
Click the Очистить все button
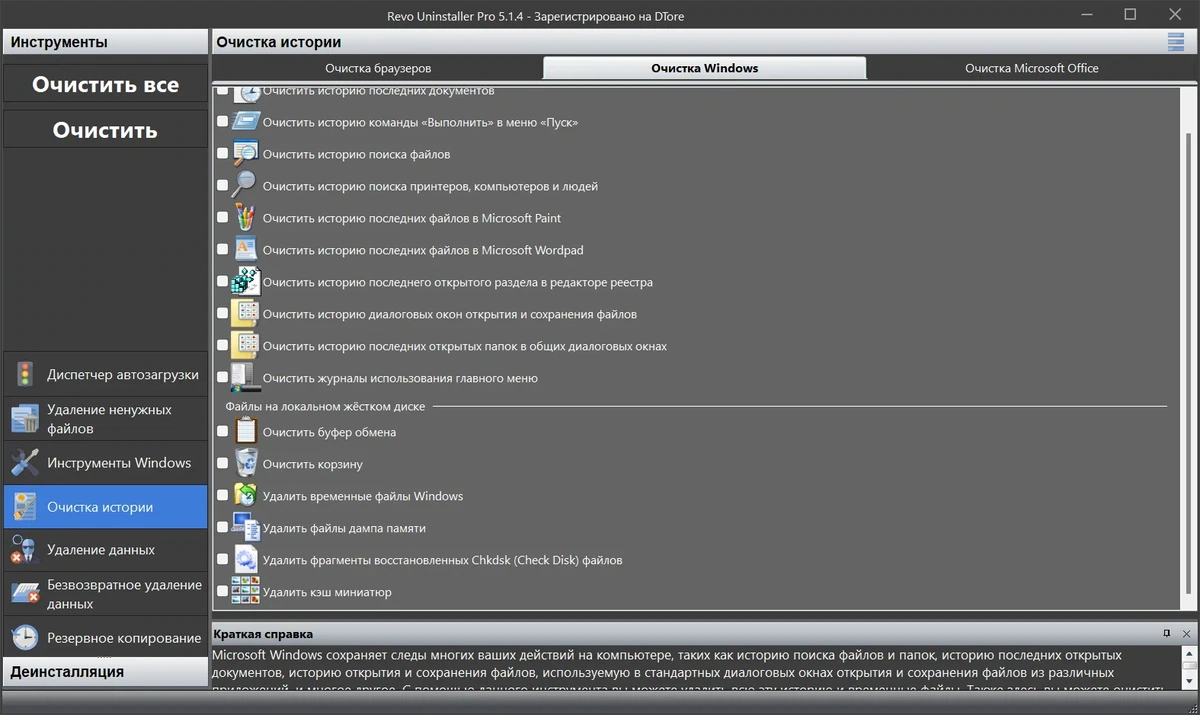105,85
